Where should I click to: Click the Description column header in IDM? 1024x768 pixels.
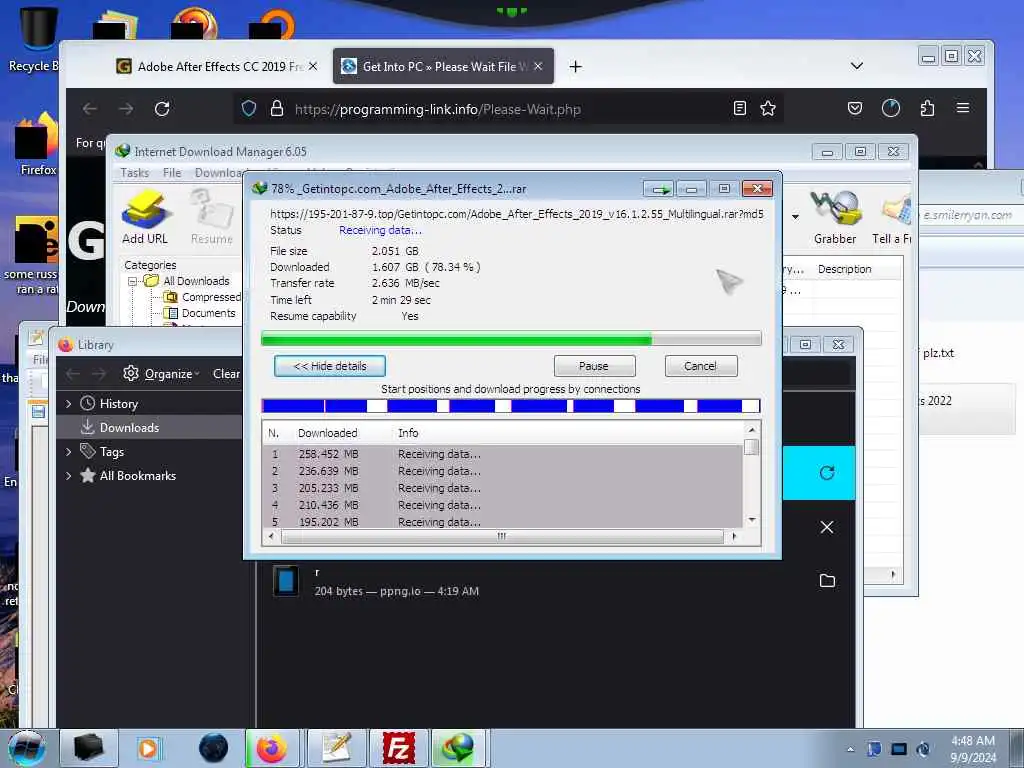pos(844,269)
